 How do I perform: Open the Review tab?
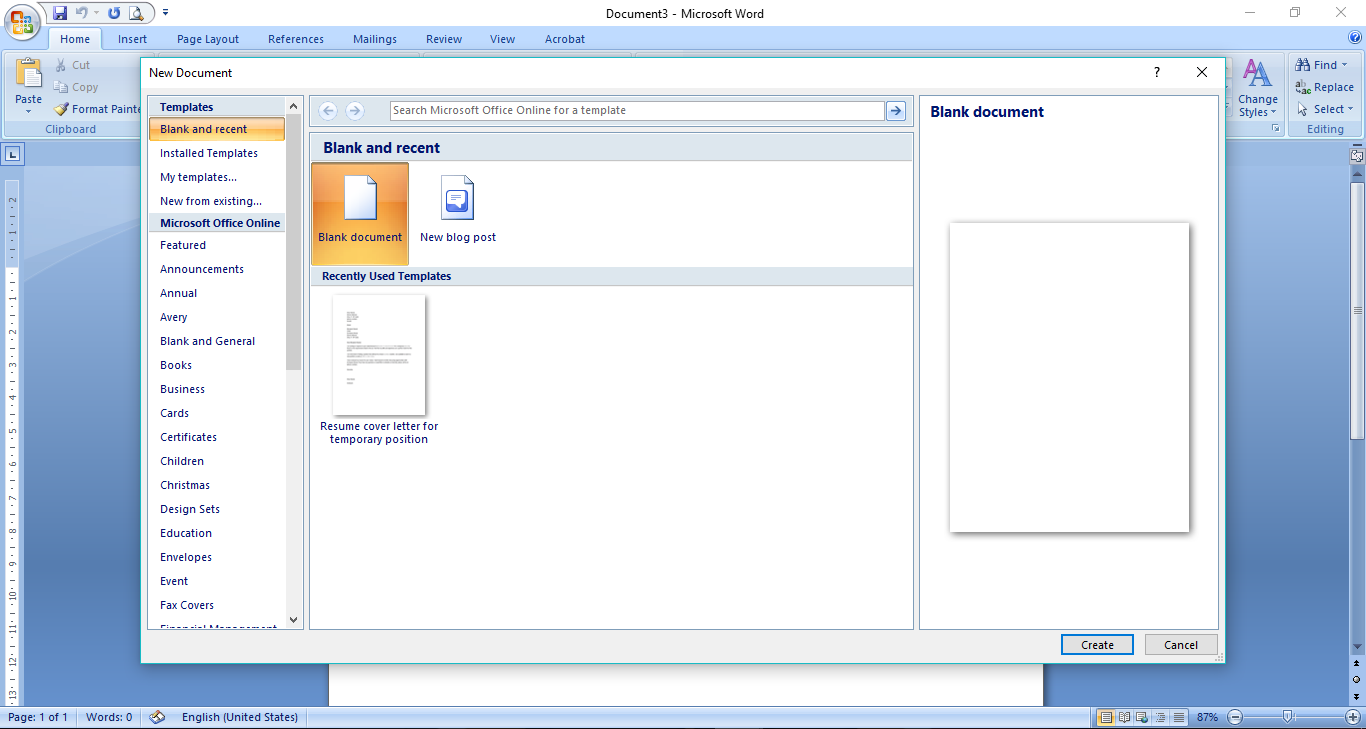tap(444, 39)
